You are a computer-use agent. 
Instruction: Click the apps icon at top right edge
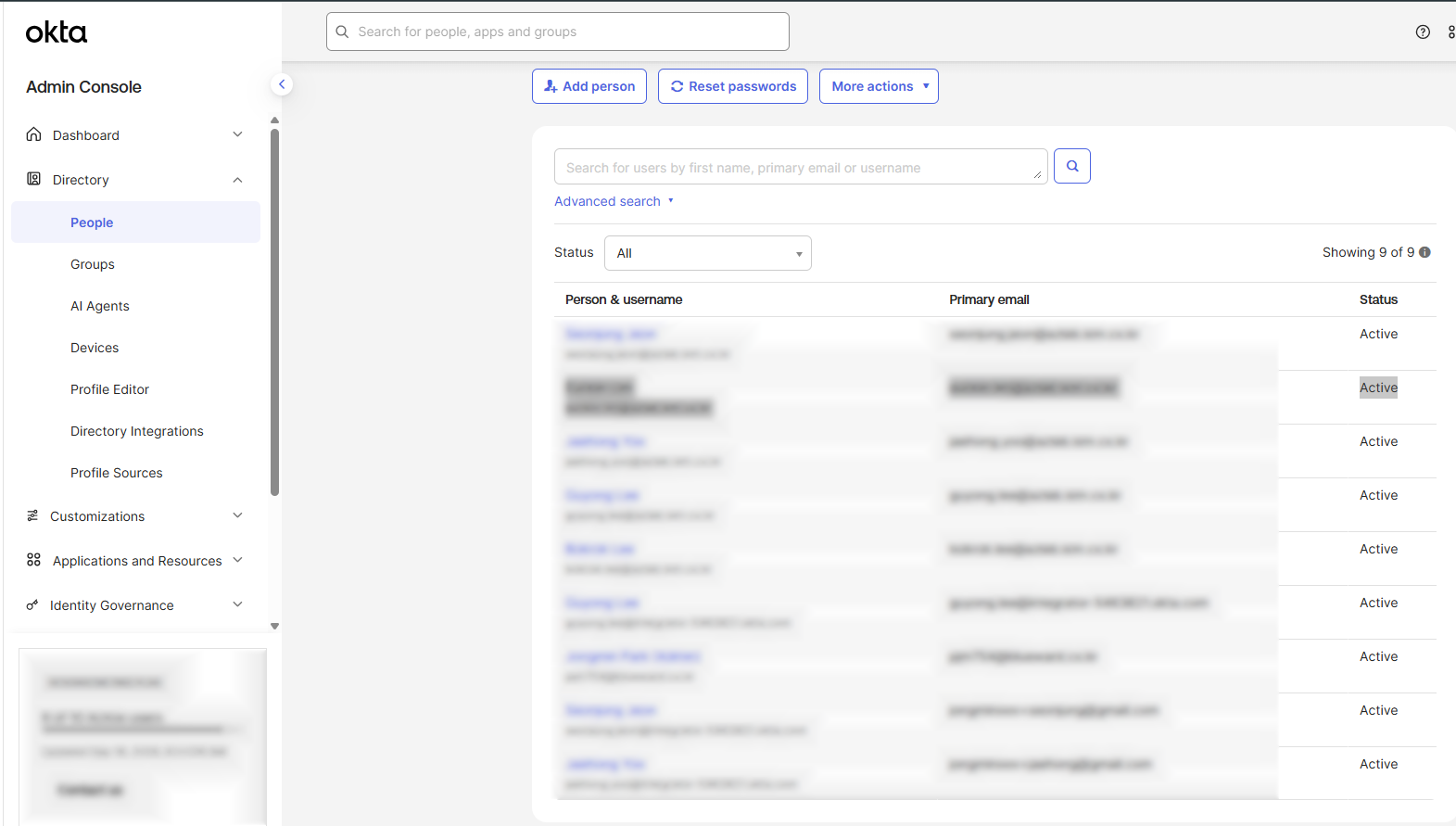[x=1450, y=32]
